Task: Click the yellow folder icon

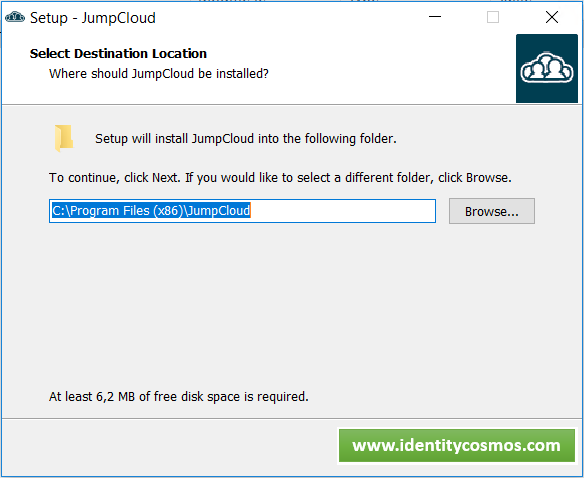Action: coord(64,138)
